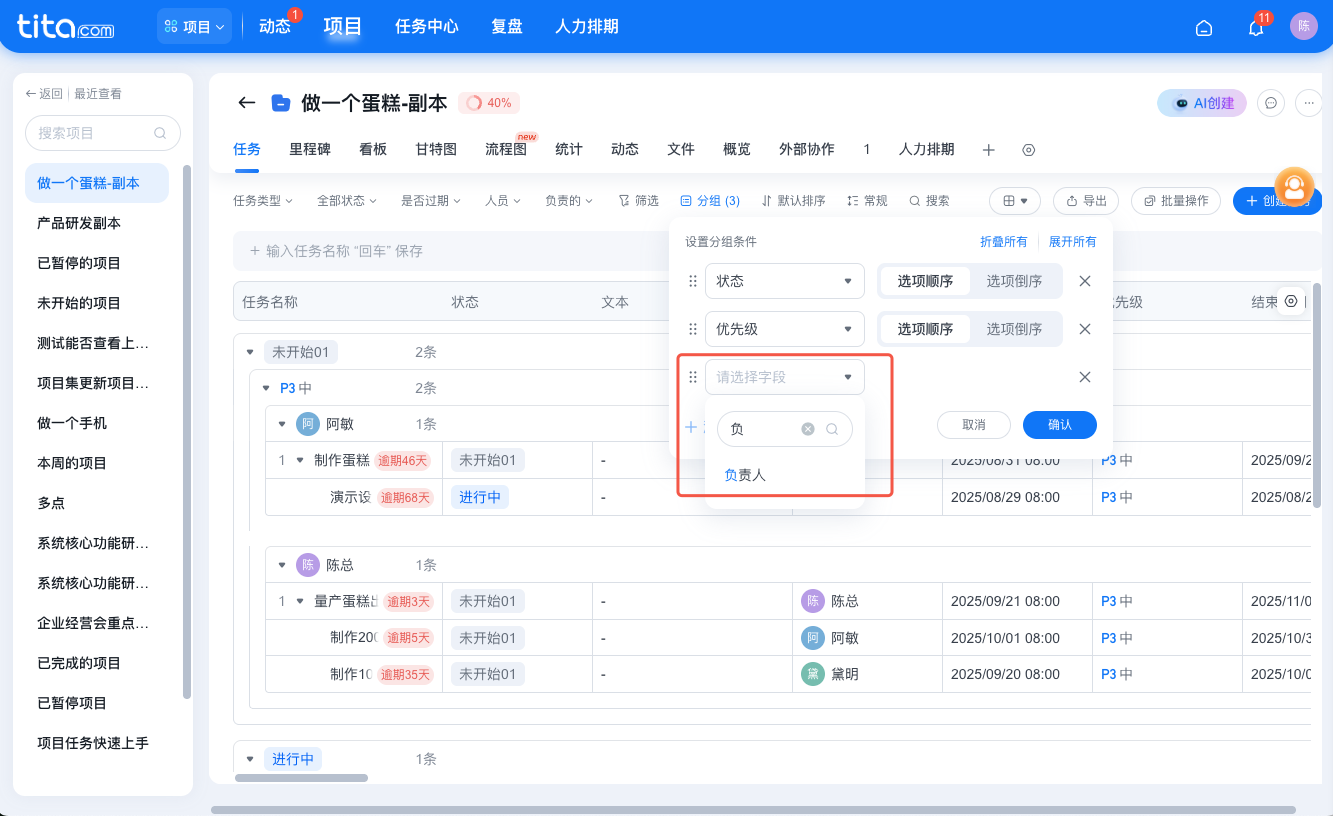Open 批量操作 batch operations

click(1176, 200)
